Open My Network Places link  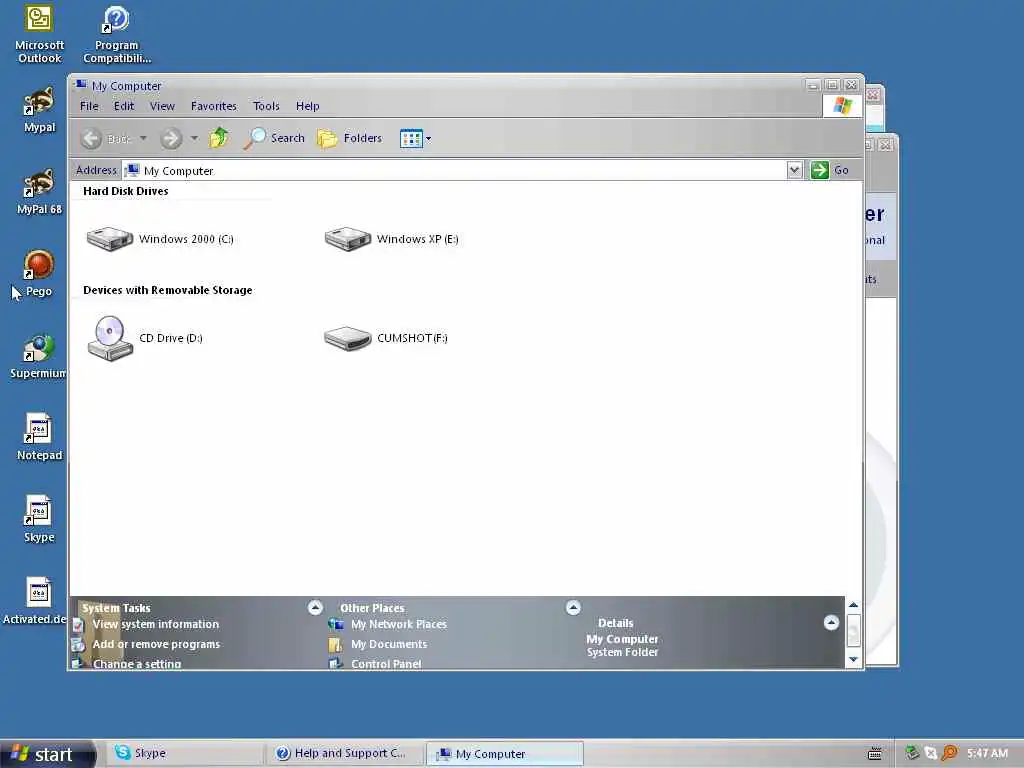pos(398,624)
